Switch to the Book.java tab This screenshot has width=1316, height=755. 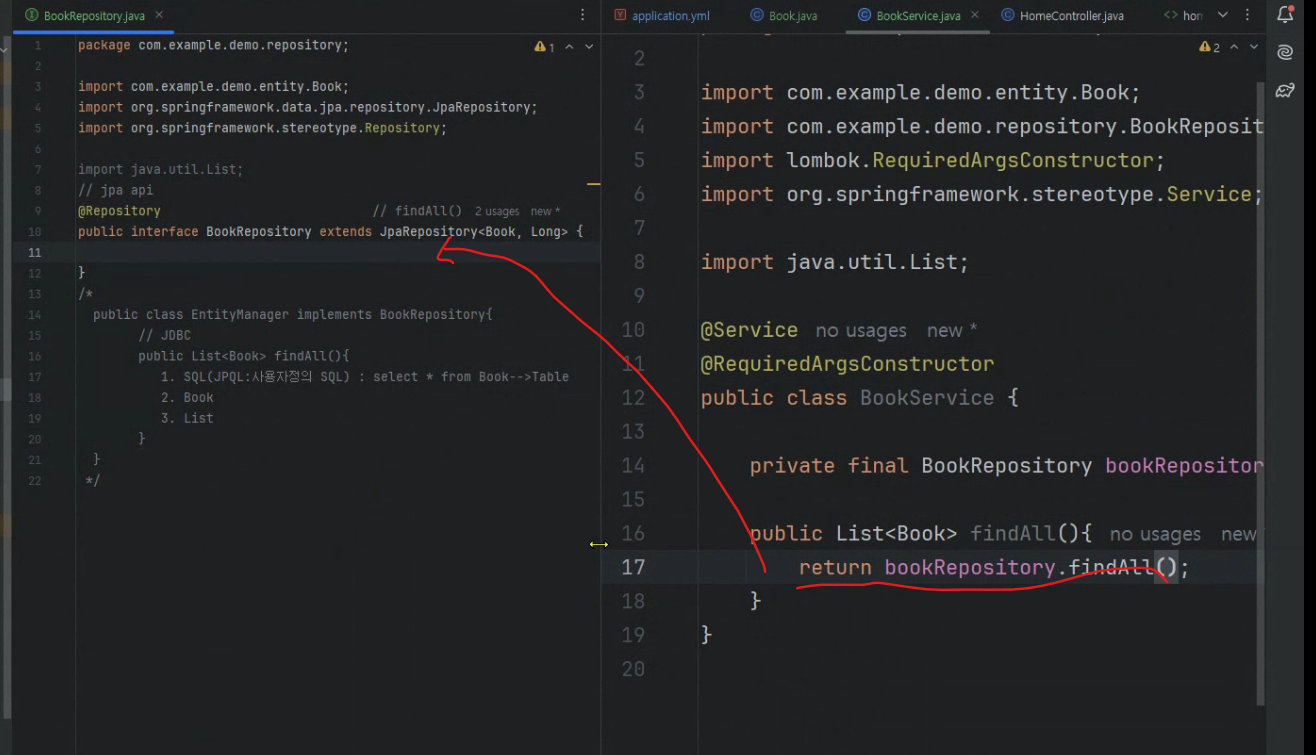click(x=792, y=15)
